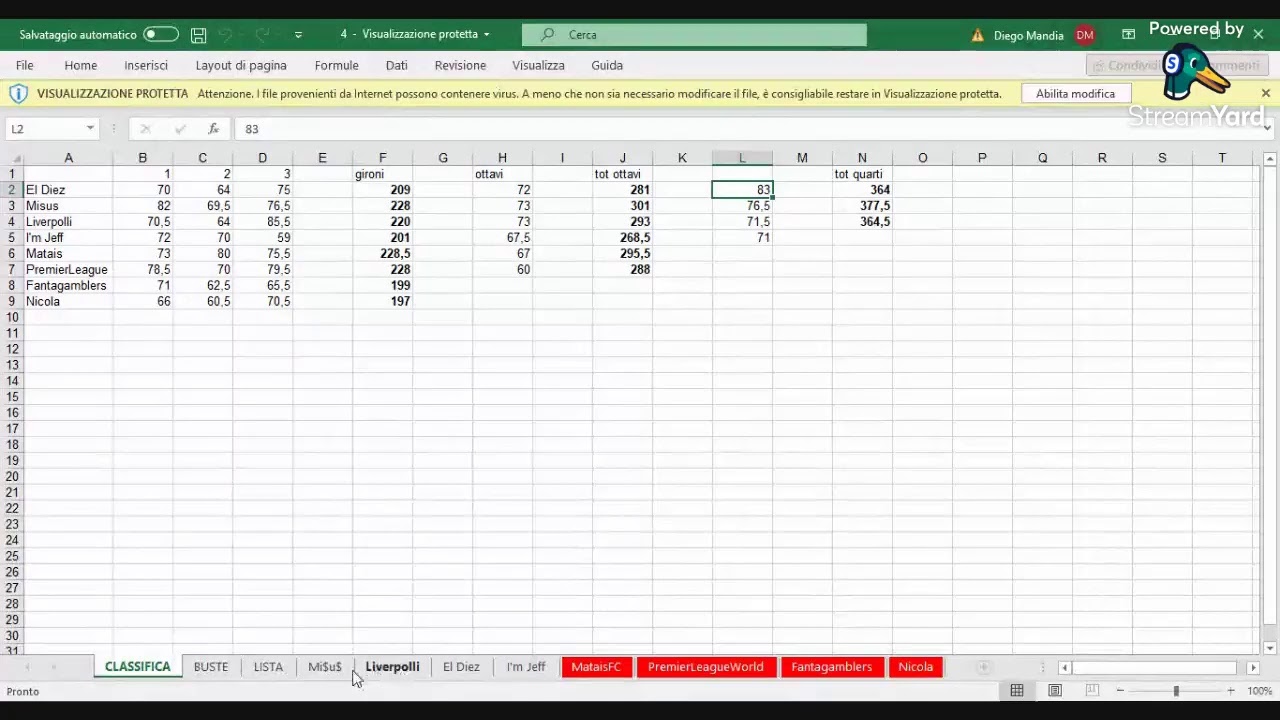Open the CLASSIFICA sheet tab
The image size is (1280, 720).
pos(138,667)
